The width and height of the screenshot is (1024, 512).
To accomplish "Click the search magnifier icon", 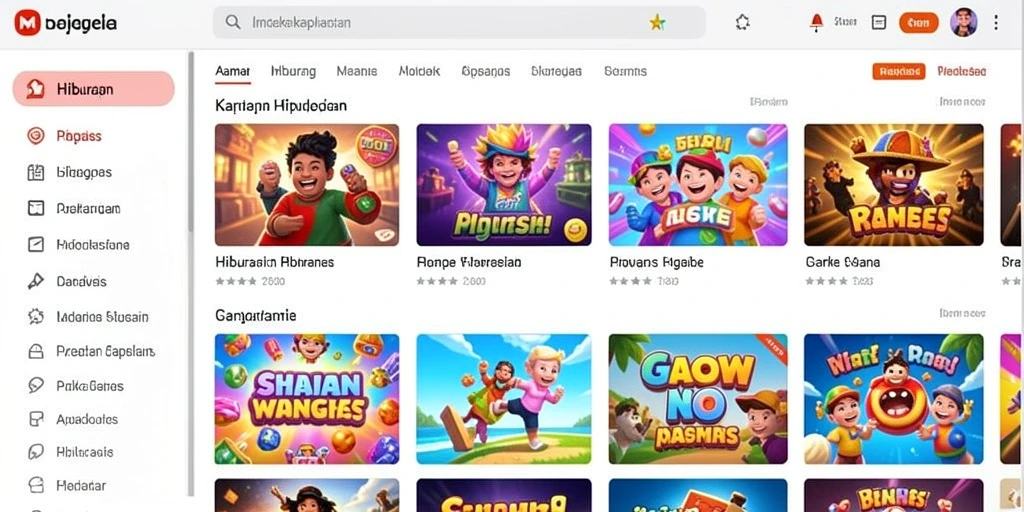I will [232, 22].
